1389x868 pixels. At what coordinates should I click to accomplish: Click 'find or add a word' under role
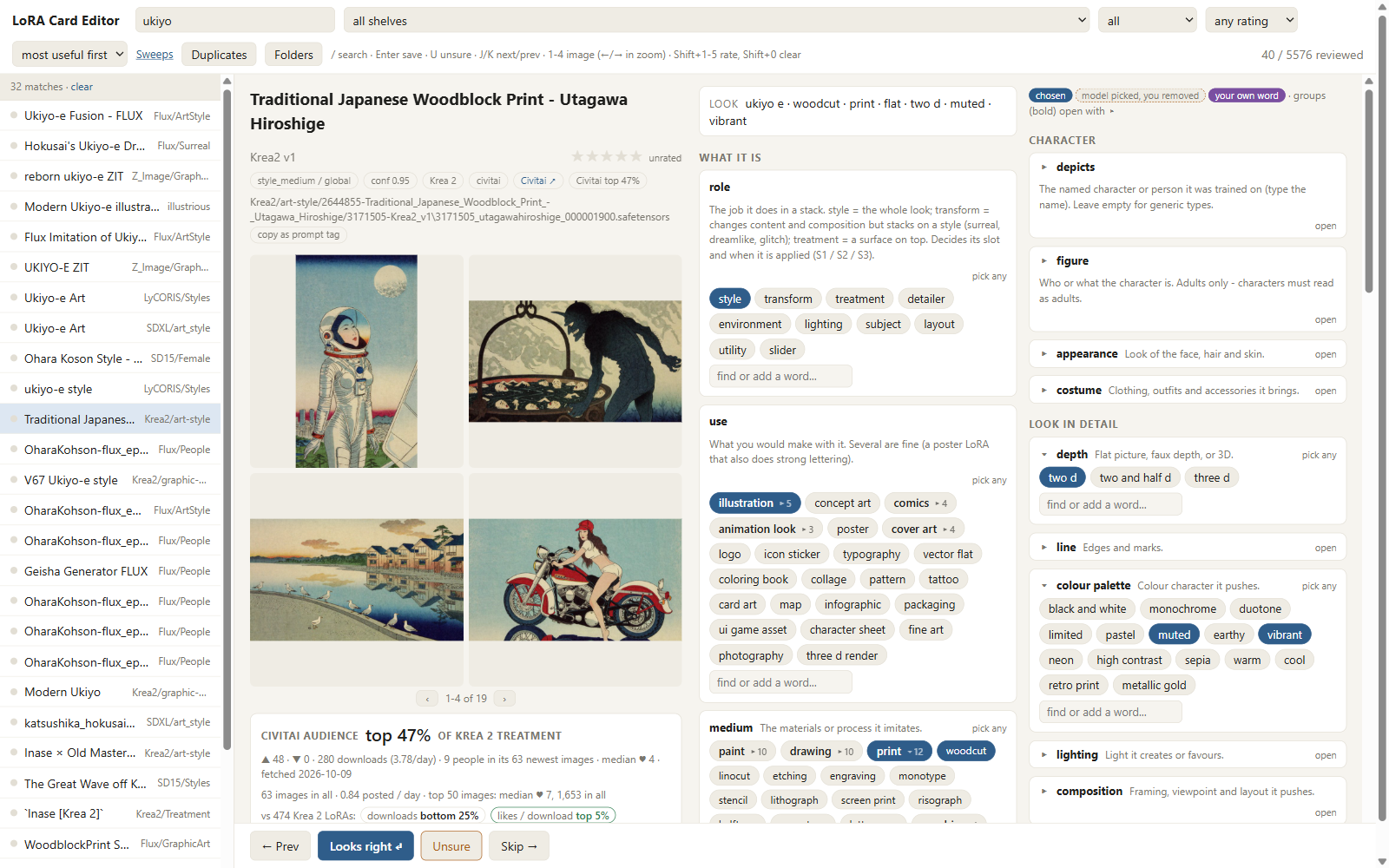click(x=780, y=376)
